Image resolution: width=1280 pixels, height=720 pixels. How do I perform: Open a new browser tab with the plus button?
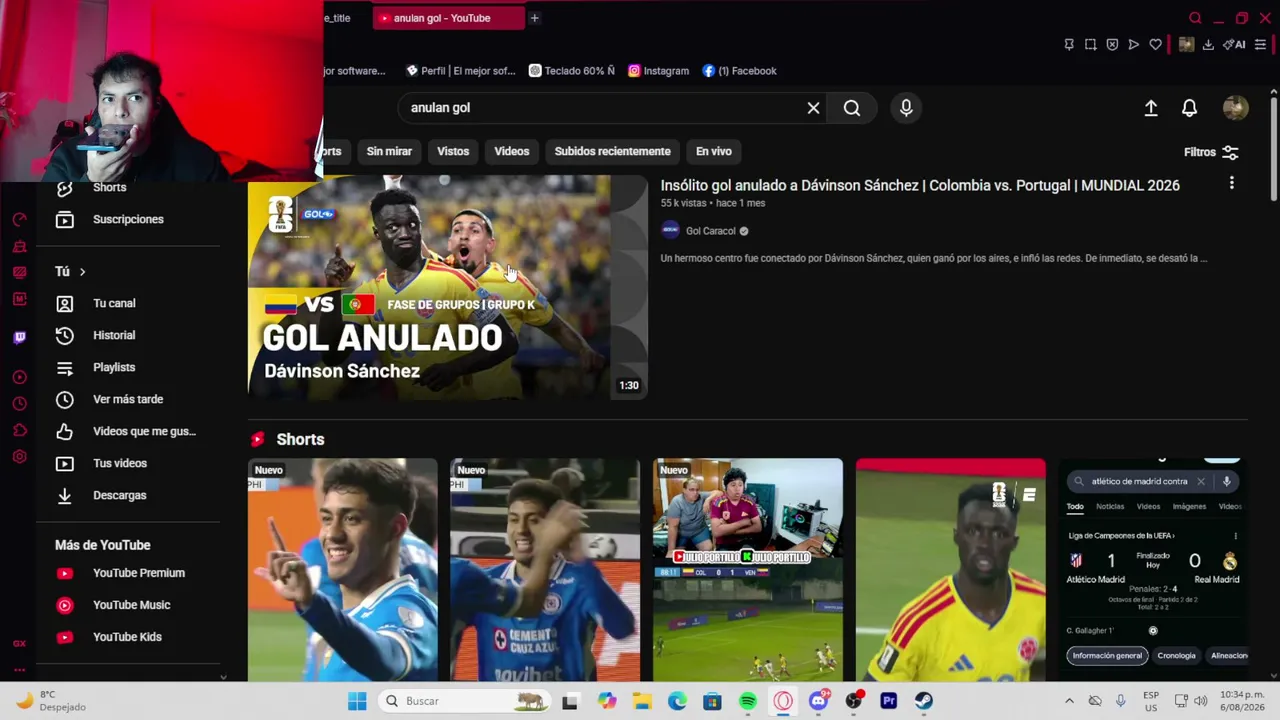[x=534, y=18]
